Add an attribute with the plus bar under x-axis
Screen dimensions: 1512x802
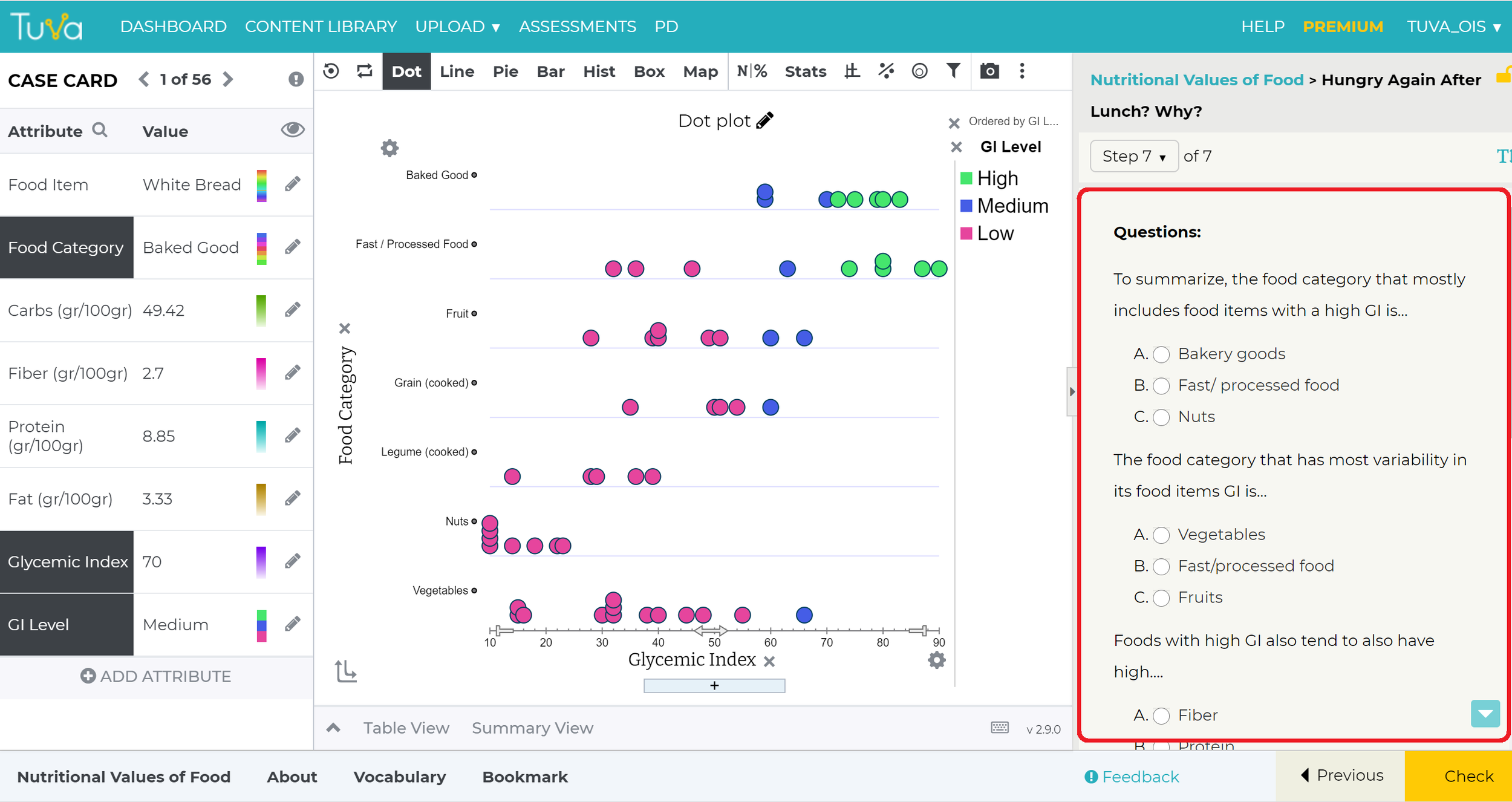pyautogui.click(x=714, y=685)
